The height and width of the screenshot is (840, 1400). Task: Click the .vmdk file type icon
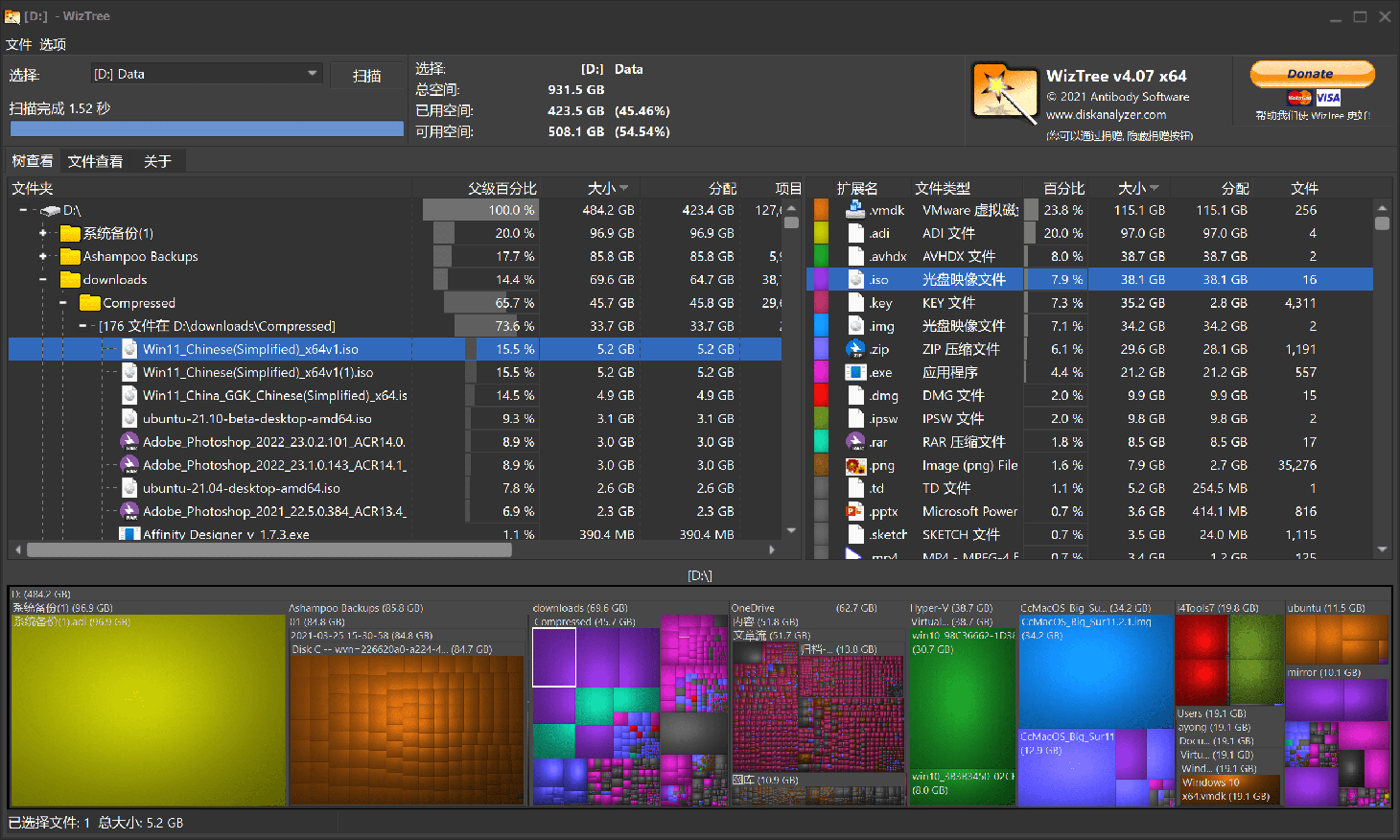click(855, 209)
